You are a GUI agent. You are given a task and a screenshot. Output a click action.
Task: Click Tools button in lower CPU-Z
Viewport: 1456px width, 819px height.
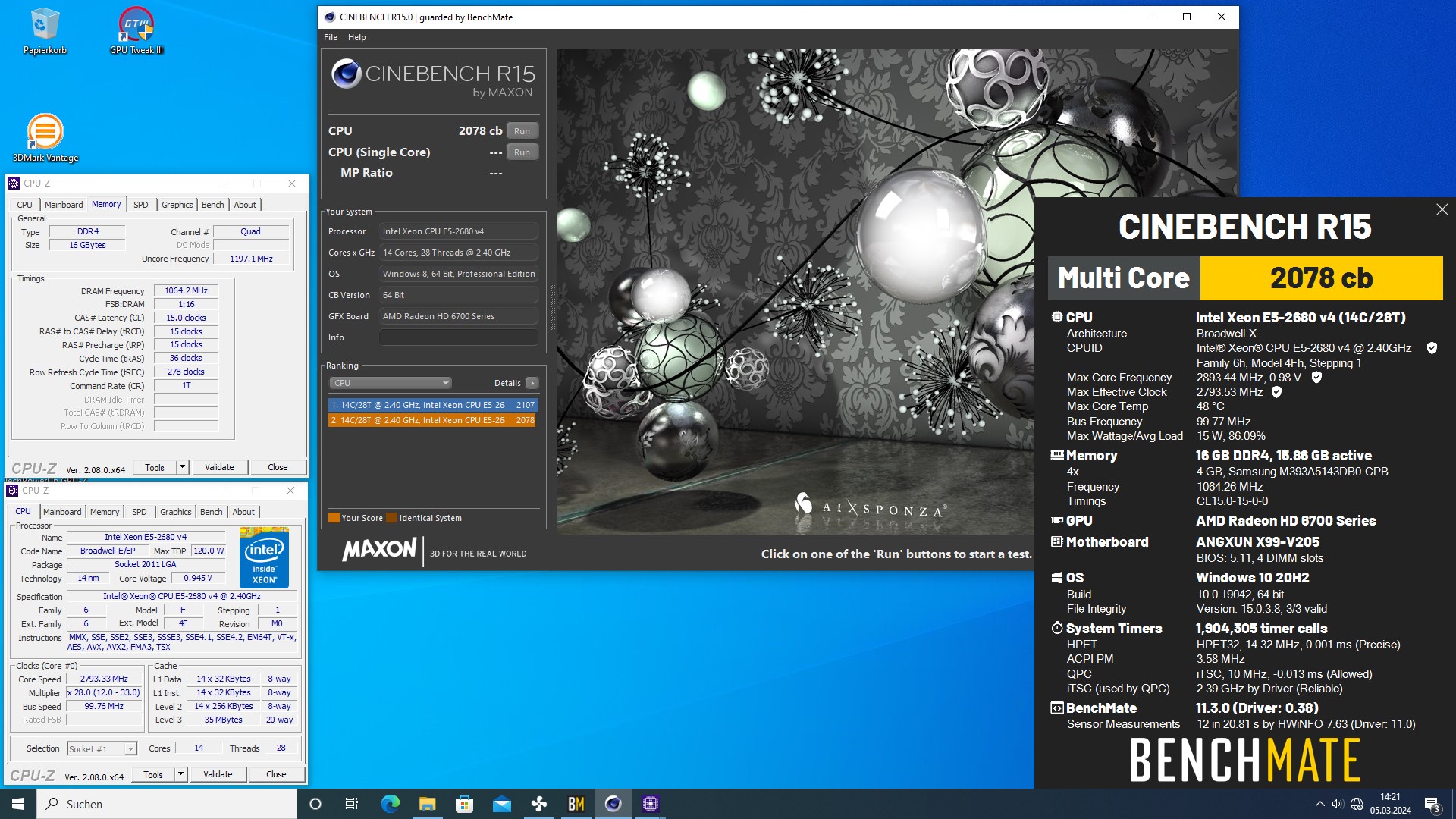tap(153, 775)
